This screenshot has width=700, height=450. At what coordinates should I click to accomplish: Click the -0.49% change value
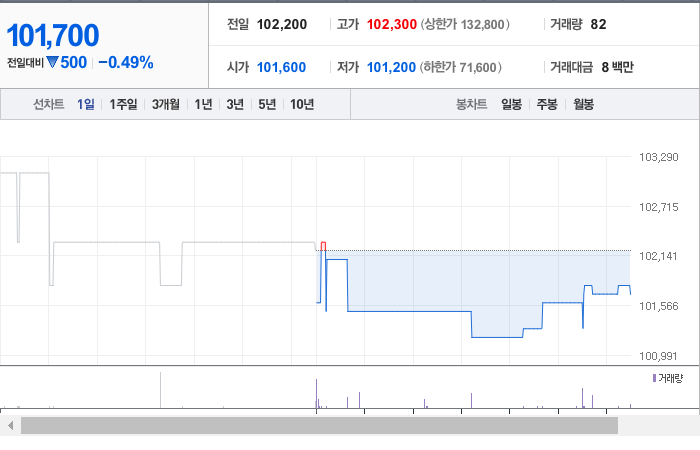[x=126, y=62]
